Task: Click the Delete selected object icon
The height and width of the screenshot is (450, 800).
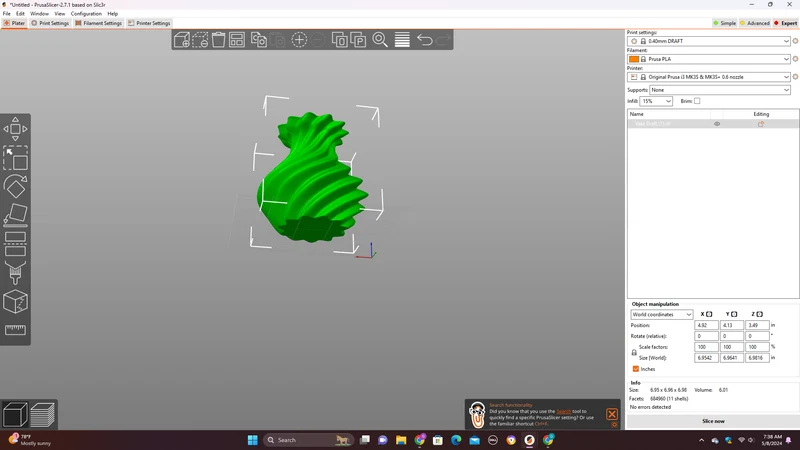Action: [x=200, y=40]
